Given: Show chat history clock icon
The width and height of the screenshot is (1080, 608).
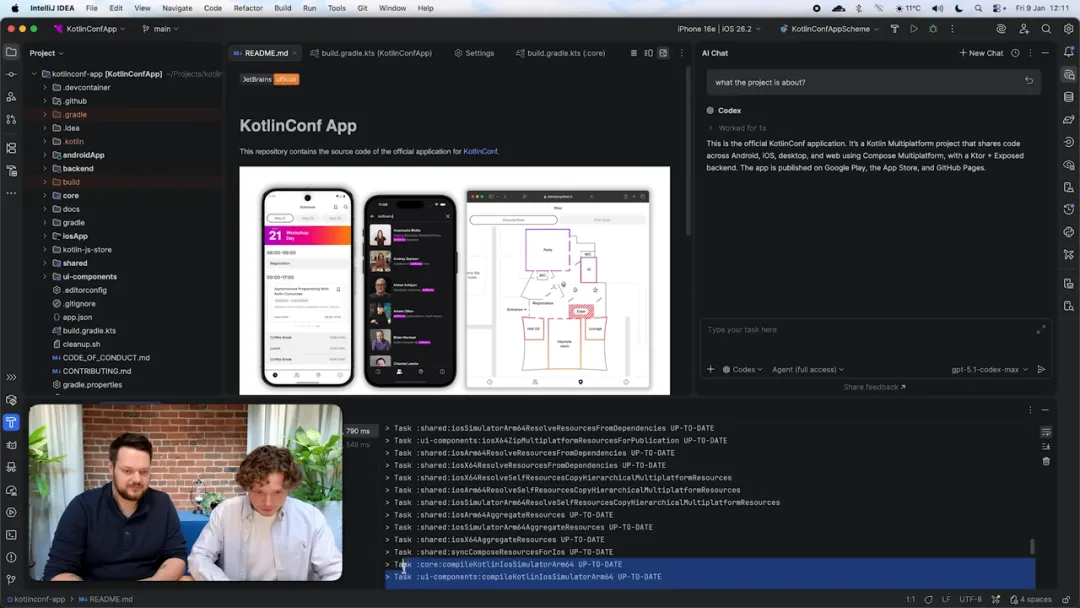Looking at the screenshot, I should point(1015,53).
